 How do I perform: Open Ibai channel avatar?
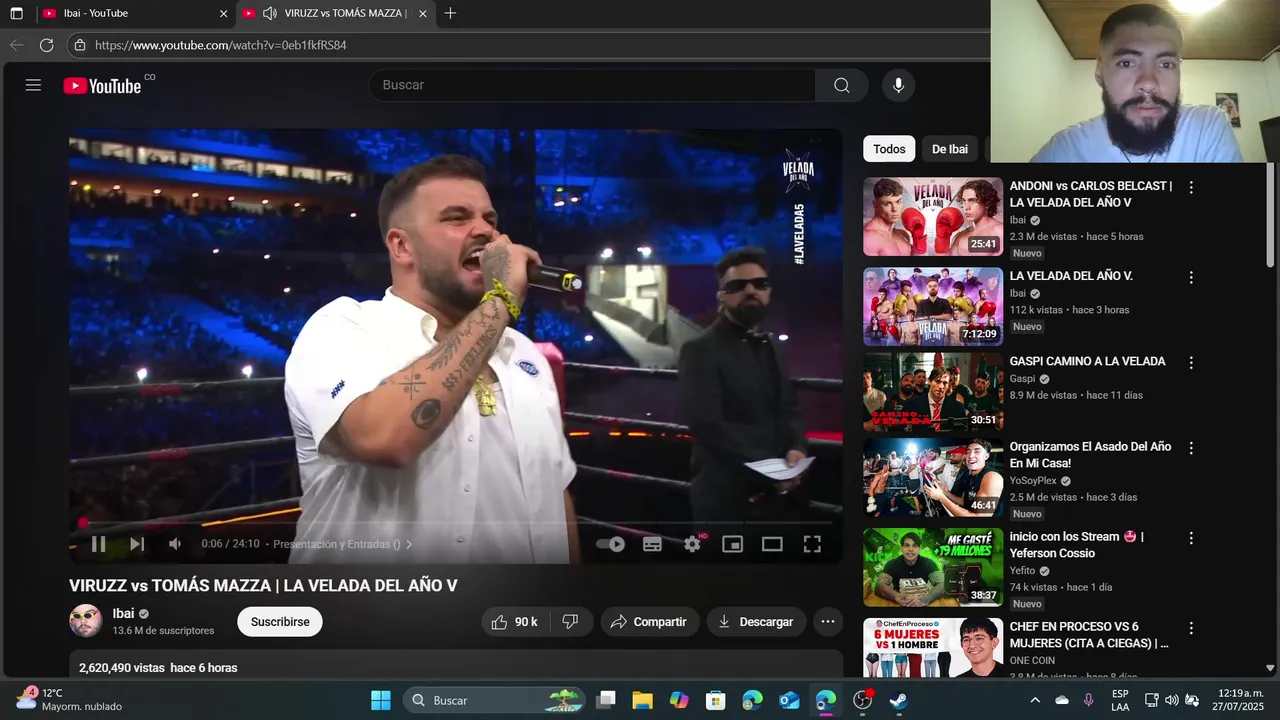tap(86, 621)
